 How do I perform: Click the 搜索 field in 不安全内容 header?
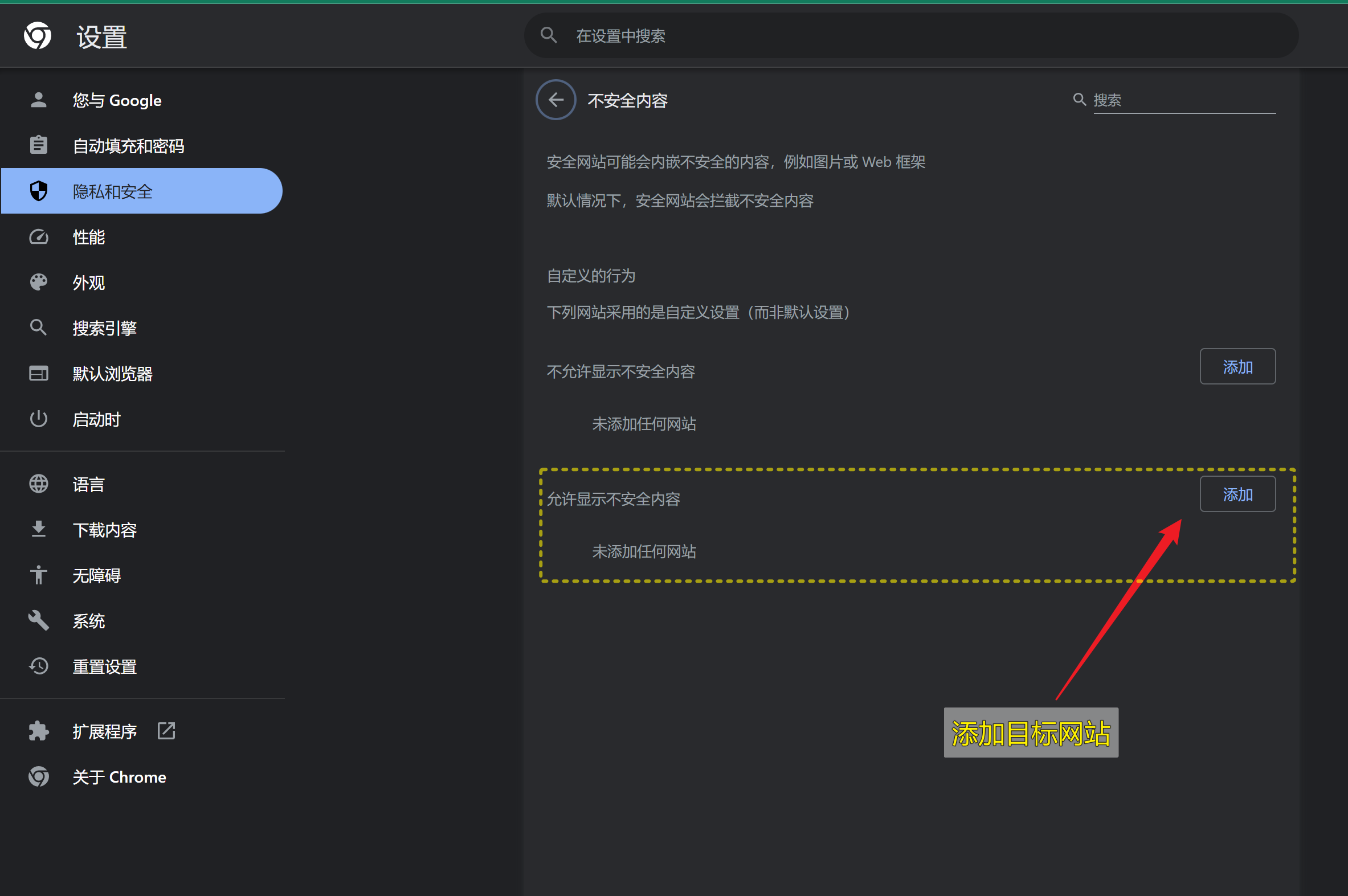pos(1183,101)
